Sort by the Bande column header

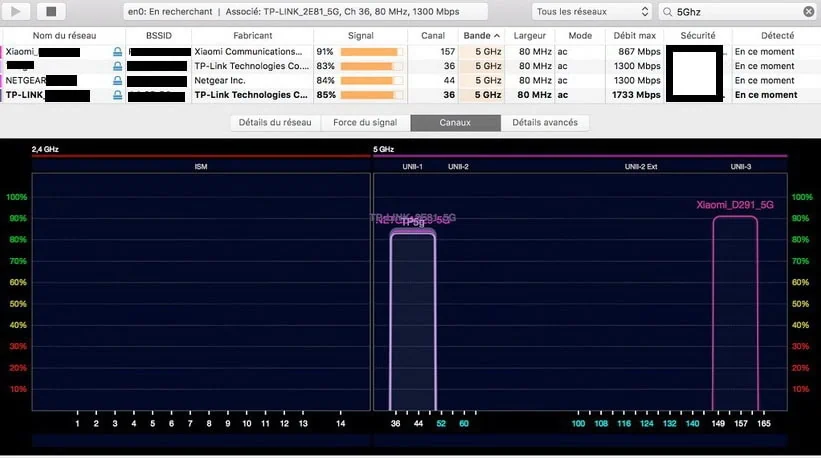(483, 35)
